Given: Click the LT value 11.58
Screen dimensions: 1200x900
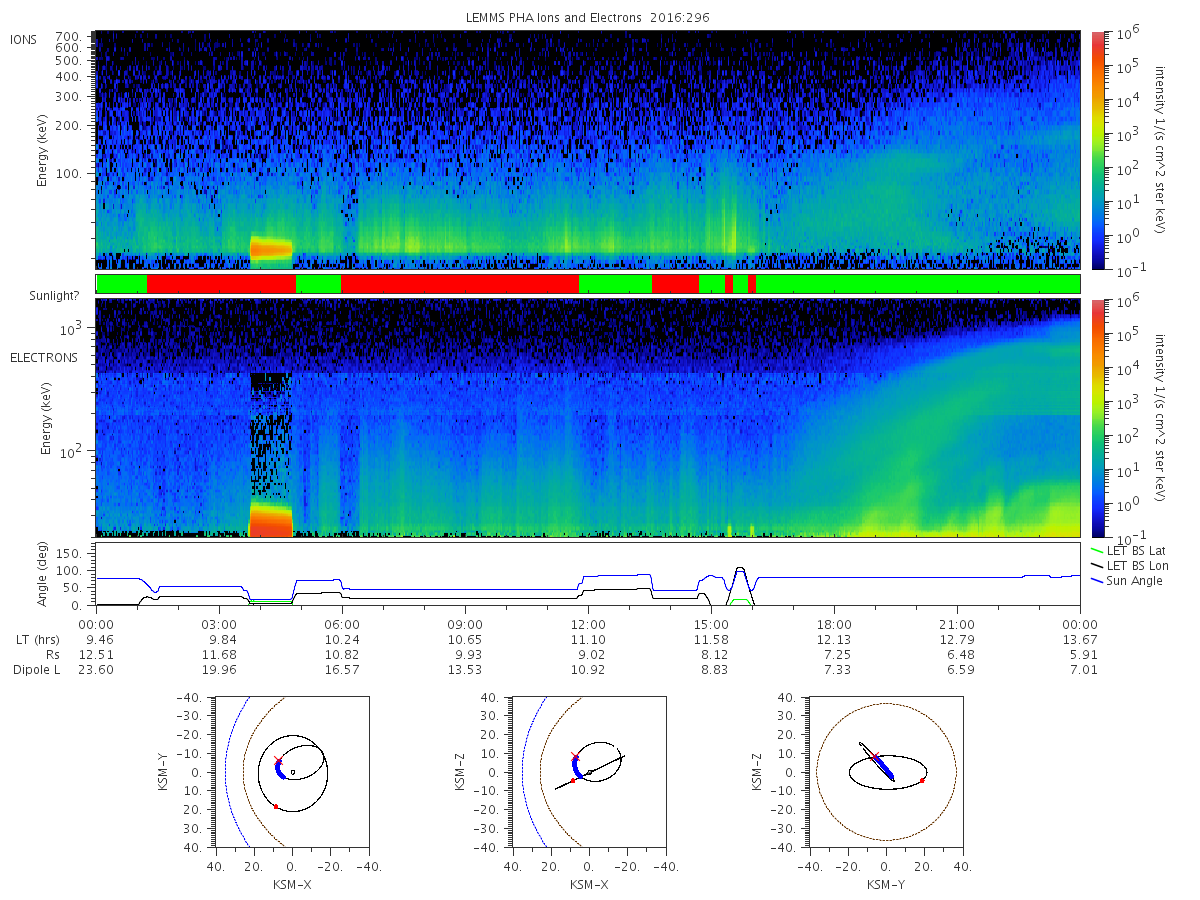Looking at the screenshot, I should pyautogui.click(x=711, y=639).
